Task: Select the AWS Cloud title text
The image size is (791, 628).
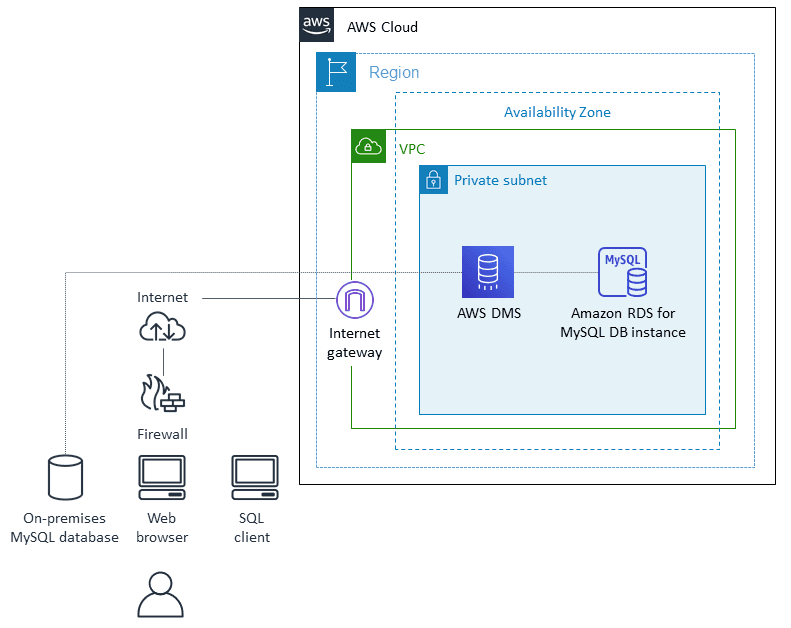Action: coord(382,27)
